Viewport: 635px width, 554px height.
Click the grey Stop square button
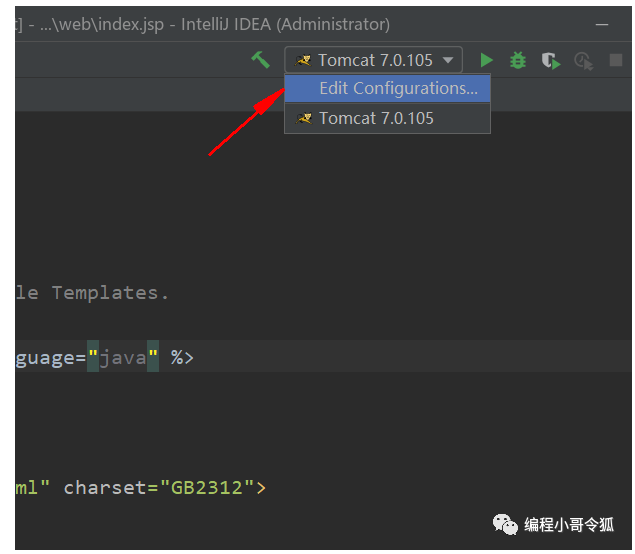tap(616, 60)
